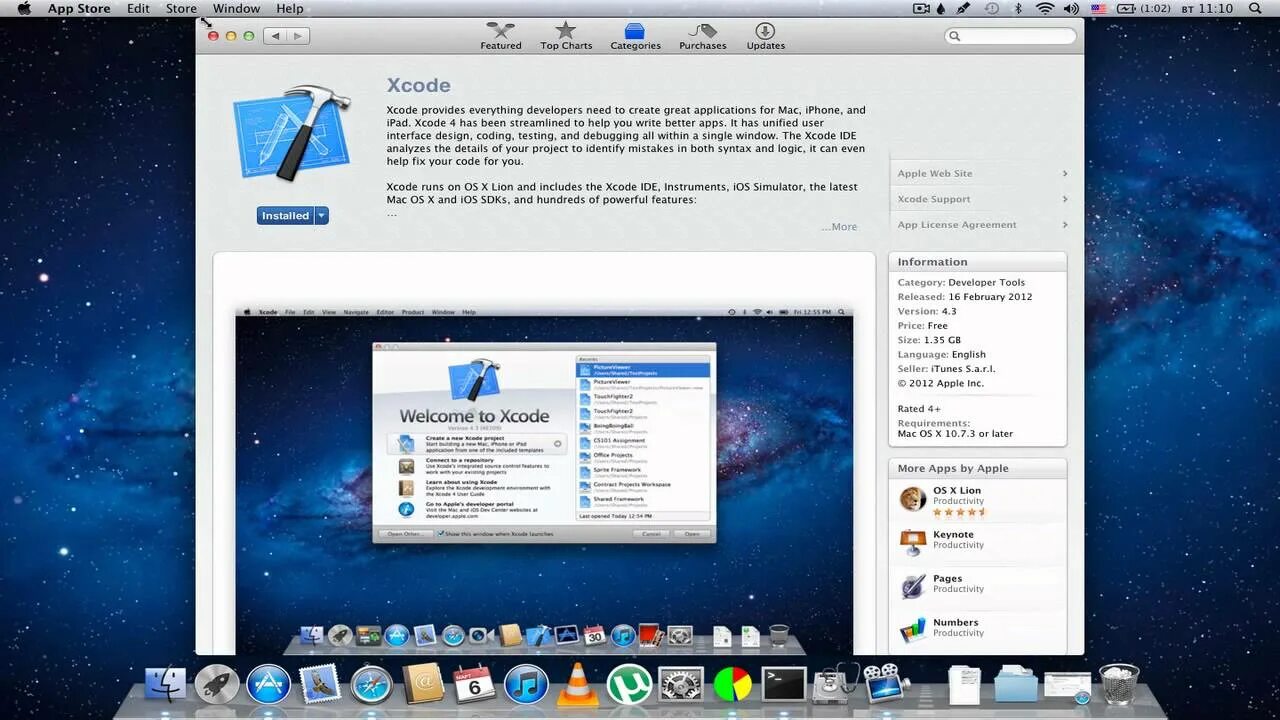Open Spotlight search in the menu bar
The width and height of the screenshot is (1280, 720).
tap(1256, 8)
